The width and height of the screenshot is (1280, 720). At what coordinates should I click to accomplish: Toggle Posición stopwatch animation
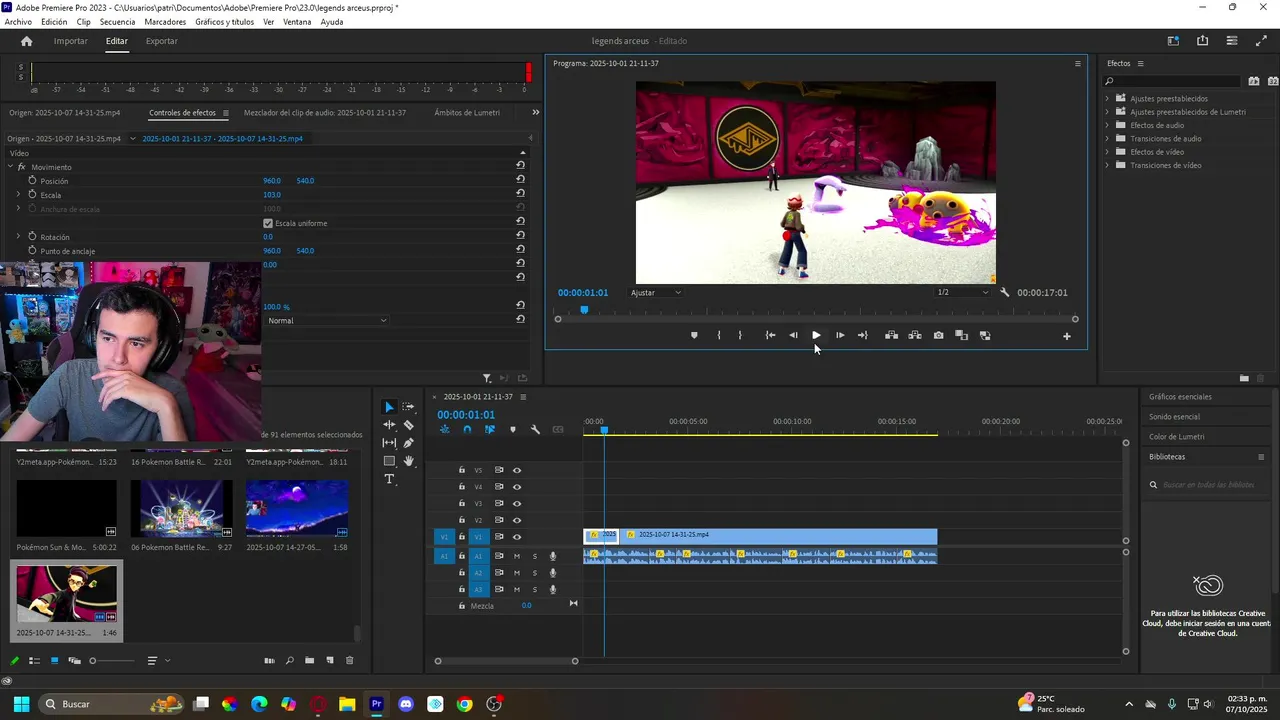pos(32,180)
